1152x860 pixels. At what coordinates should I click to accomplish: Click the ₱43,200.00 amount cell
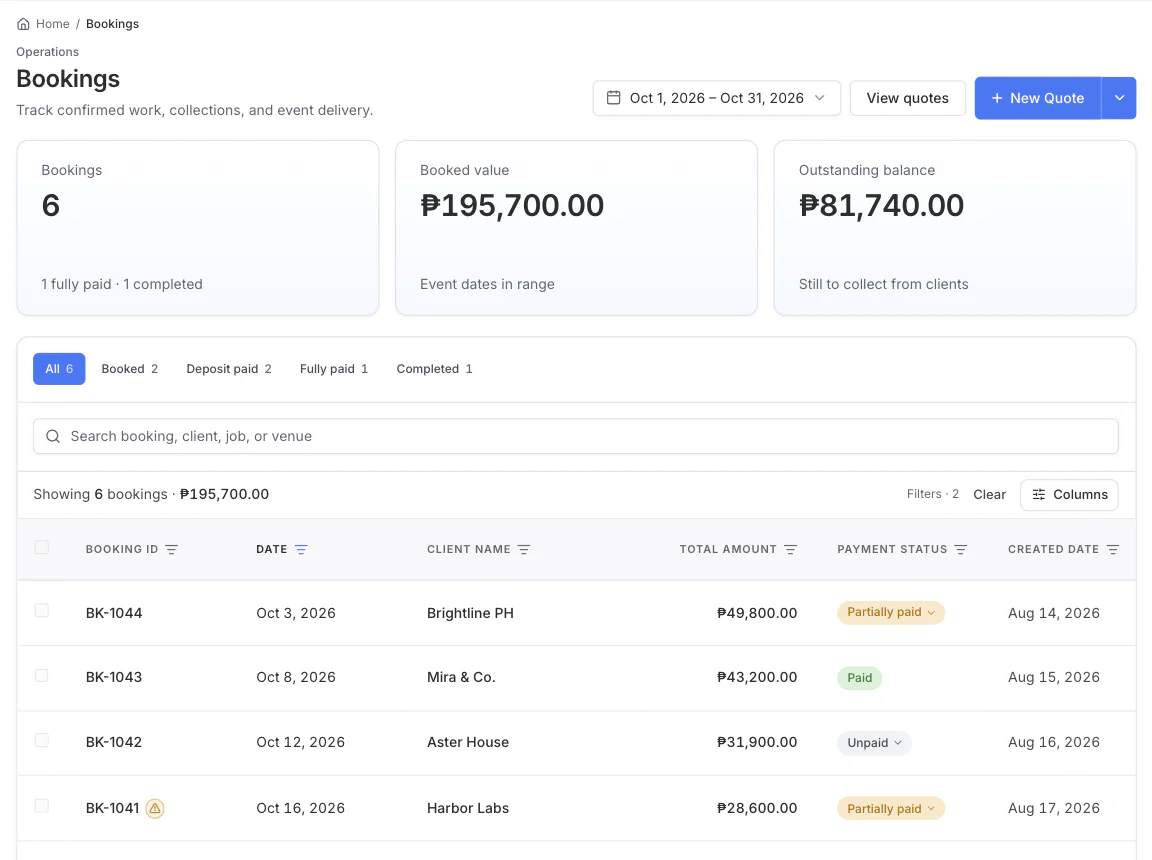tap(757, 677)
